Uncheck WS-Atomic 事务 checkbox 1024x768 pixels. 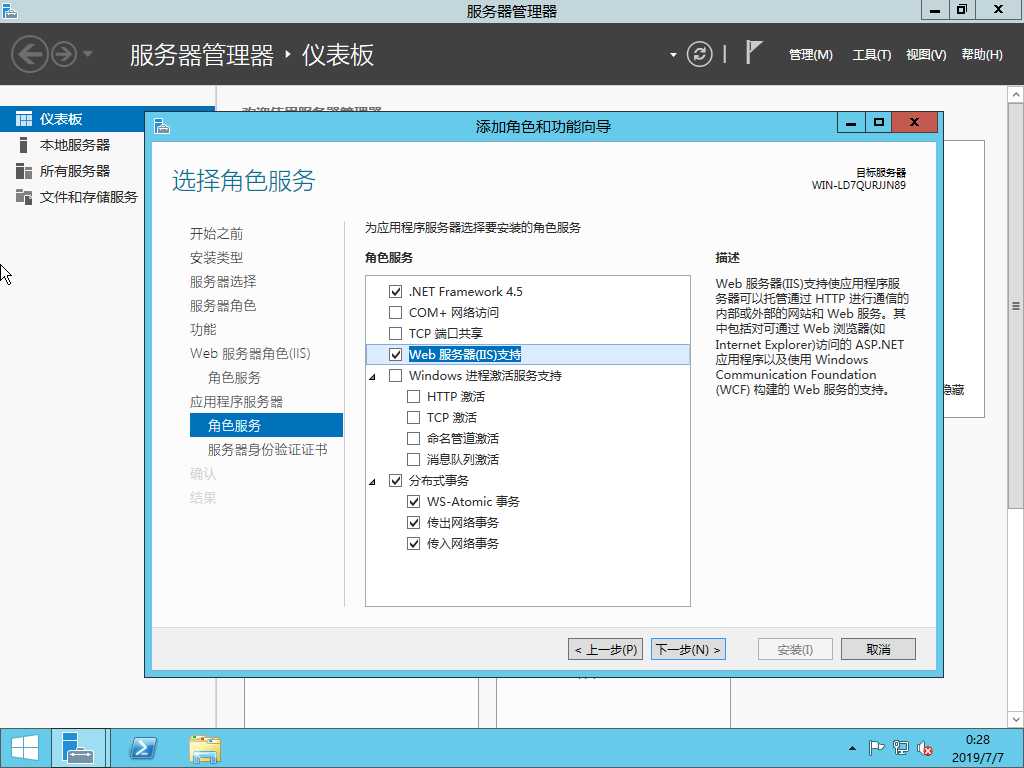pyautogui.click(x=413, y=502)
